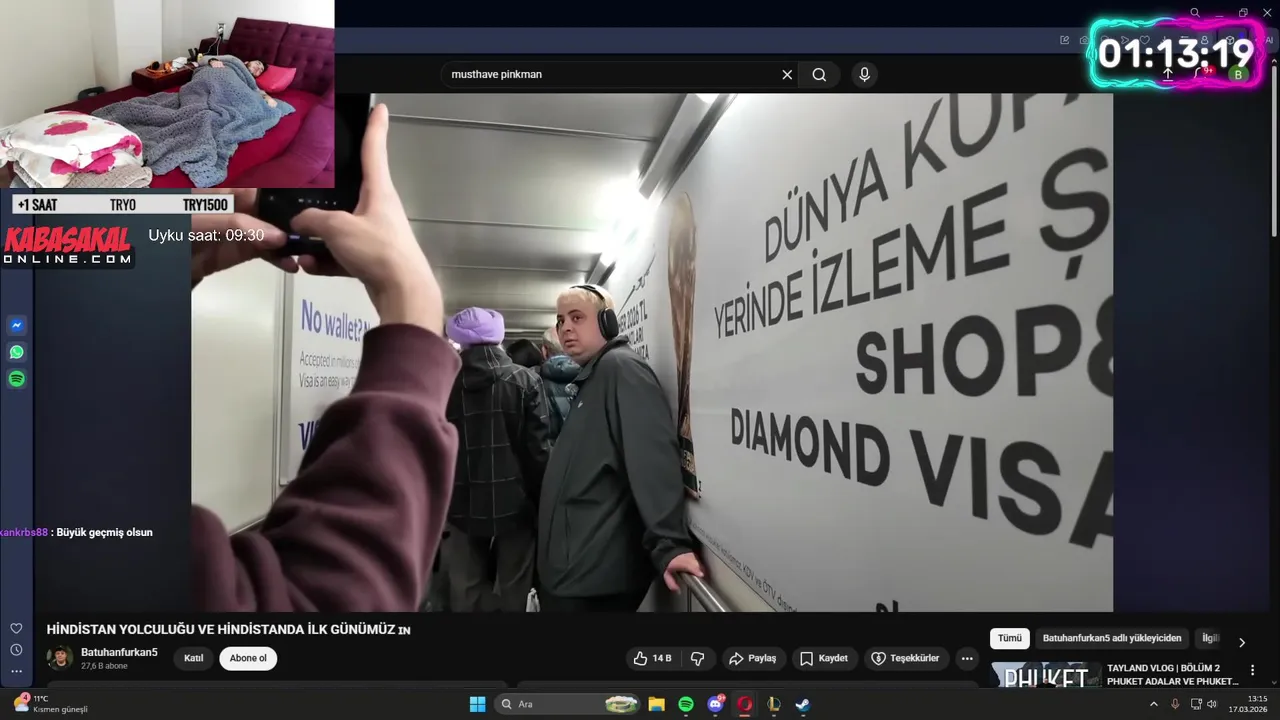Click video title Hindistan Yolculuğu text
The height and width of the screenshot is (720, 1280).
(228, 630)
